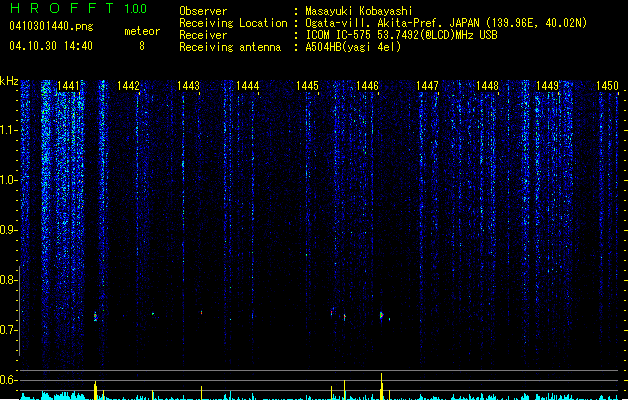This screenshot has width=629, height=400.
Task: Click the 0.9 frequency axis label
Action: 8,230
